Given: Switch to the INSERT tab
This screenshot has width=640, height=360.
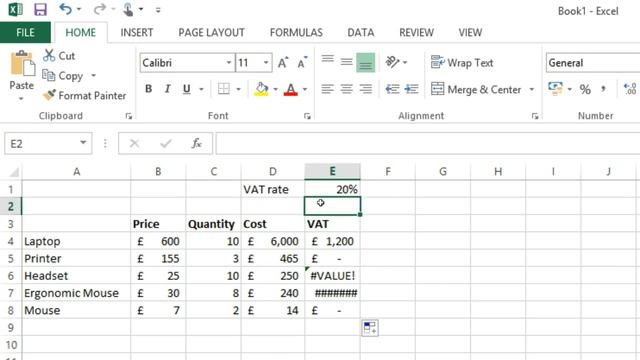Looking at the screenshot, I should click(x=137, y=33).
